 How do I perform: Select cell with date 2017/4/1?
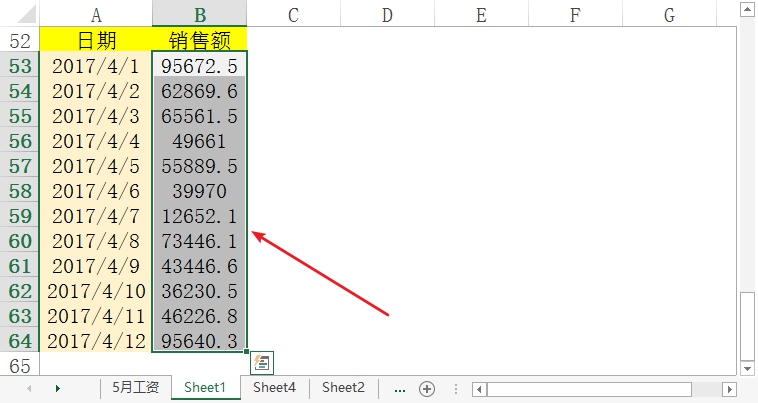coord(96,66)
